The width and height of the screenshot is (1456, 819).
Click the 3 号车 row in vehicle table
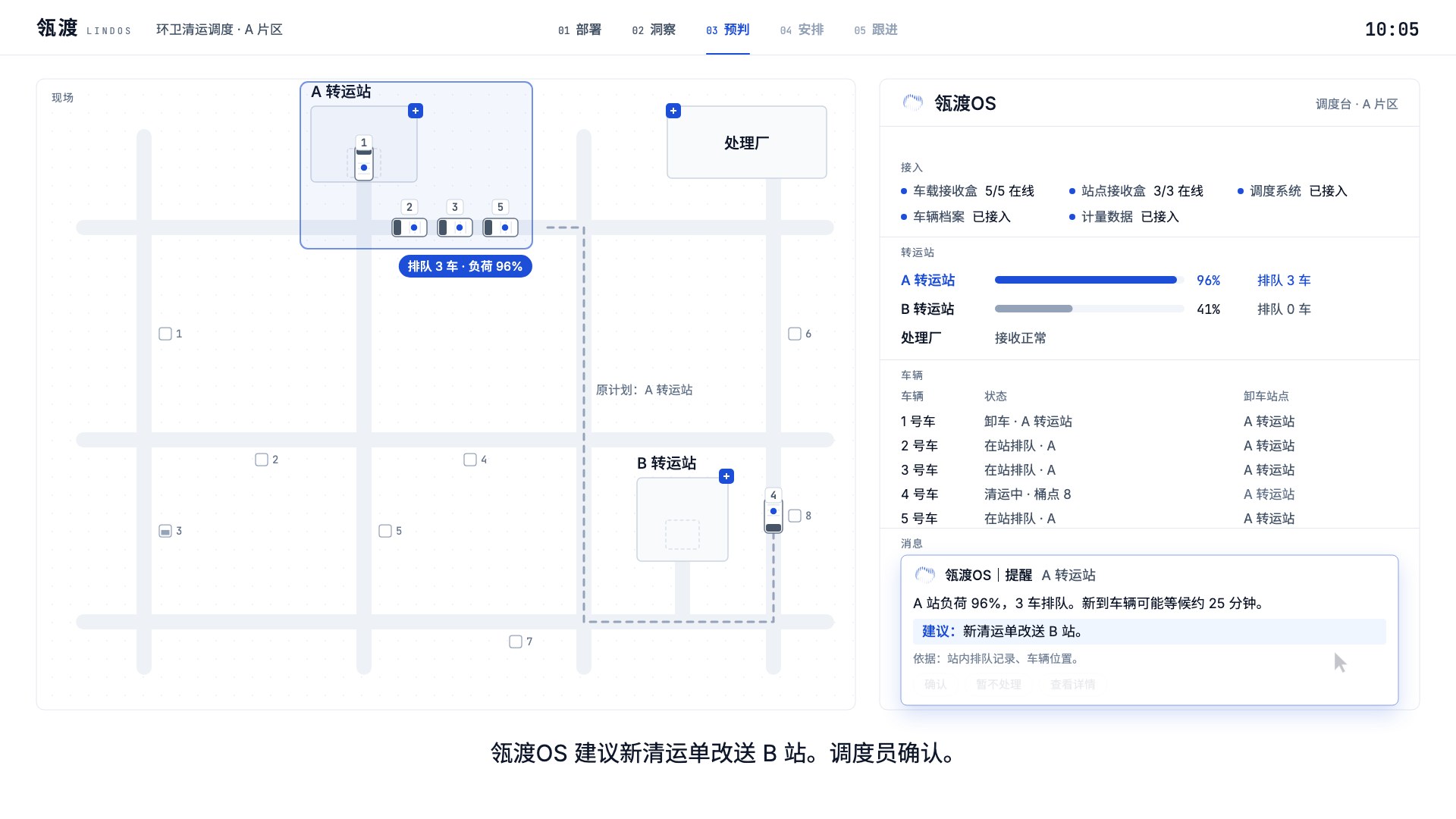click(x=1150, y=470)
